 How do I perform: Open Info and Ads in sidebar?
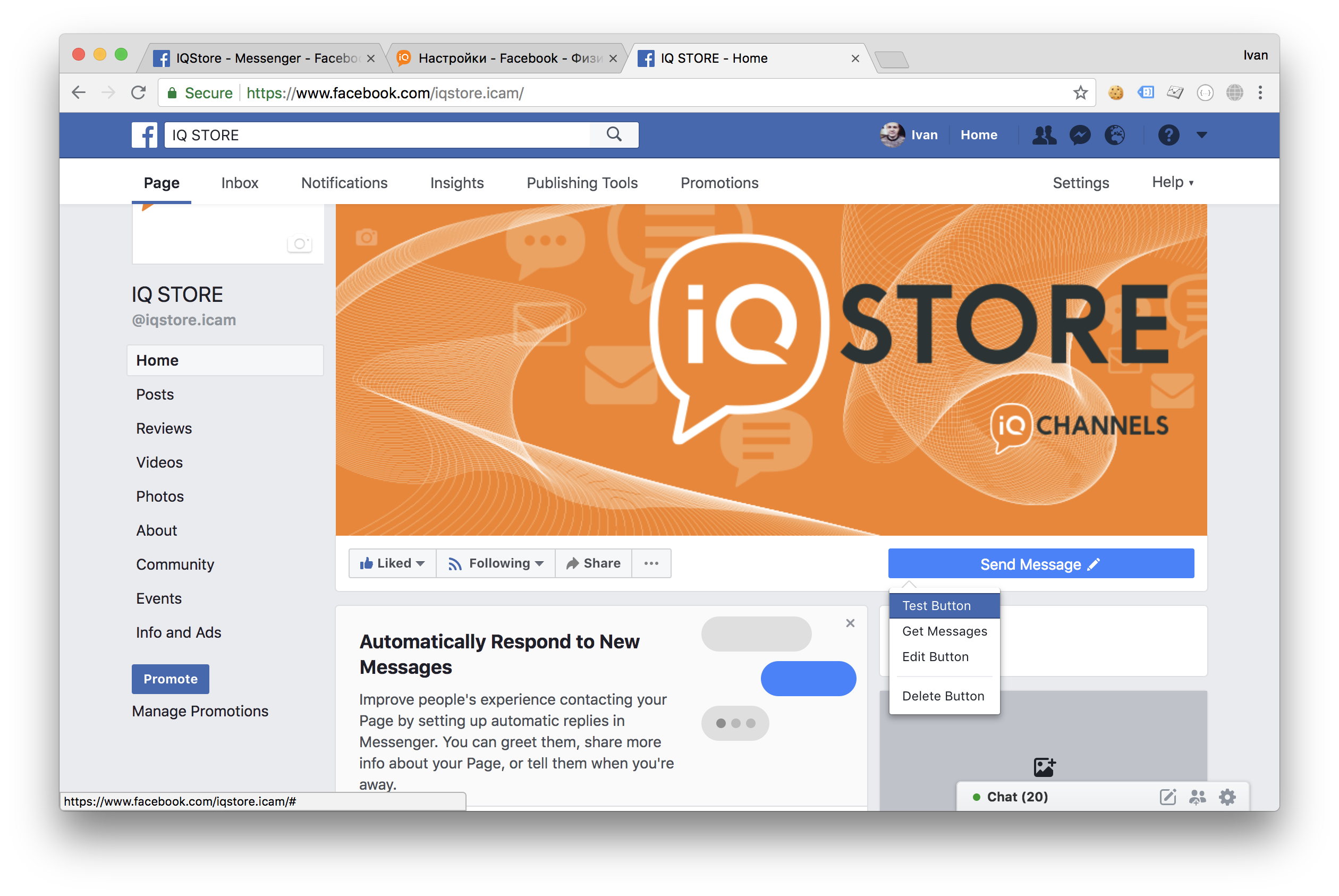click(178, 632)
